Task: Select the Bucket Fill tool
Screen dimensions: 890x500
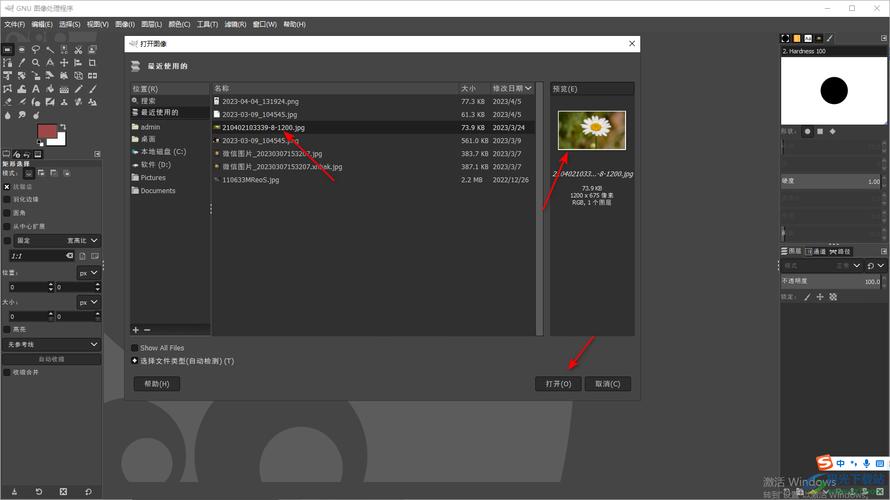Action: point(50,89)
